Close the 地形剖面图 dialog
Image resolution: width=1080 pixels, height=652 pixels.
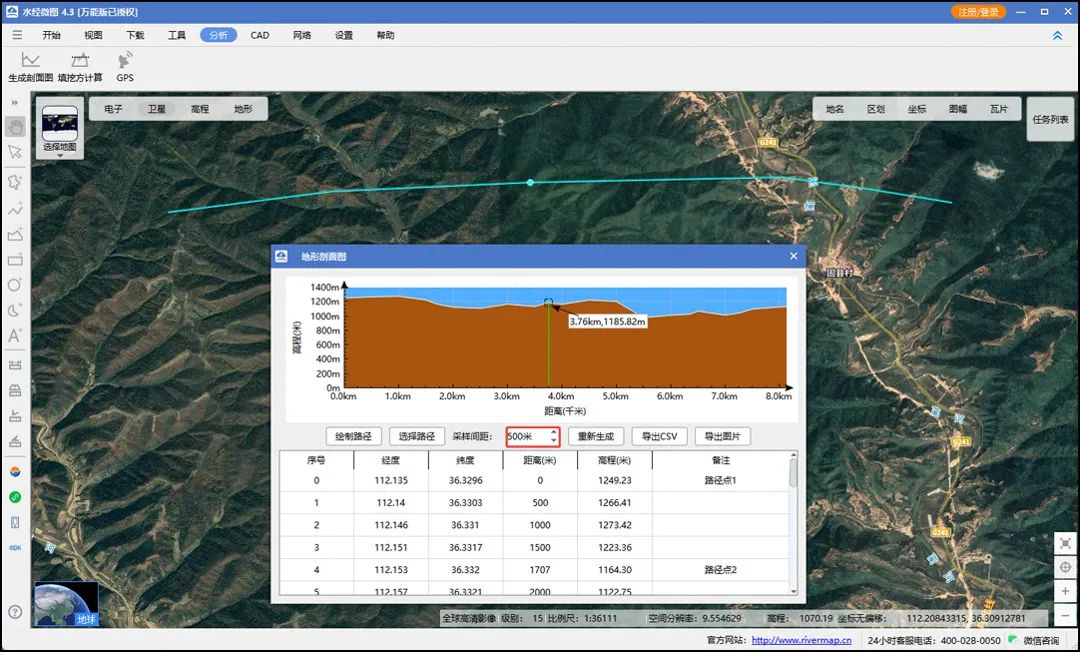click(793, 256)
